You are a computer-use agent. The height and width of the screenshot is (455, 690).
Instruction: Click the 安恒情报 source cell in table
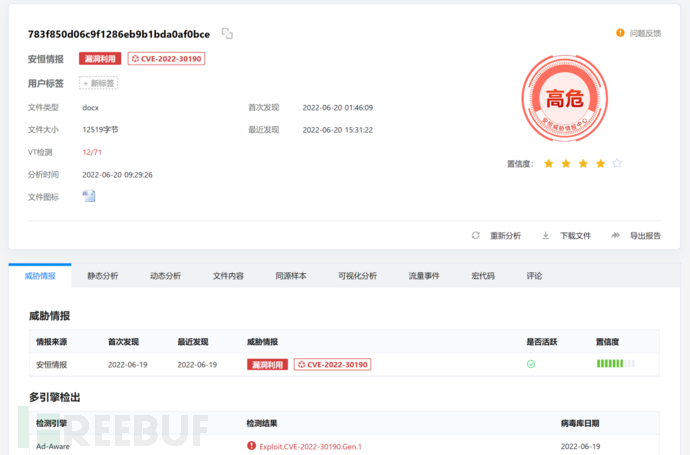click(51, 364)
